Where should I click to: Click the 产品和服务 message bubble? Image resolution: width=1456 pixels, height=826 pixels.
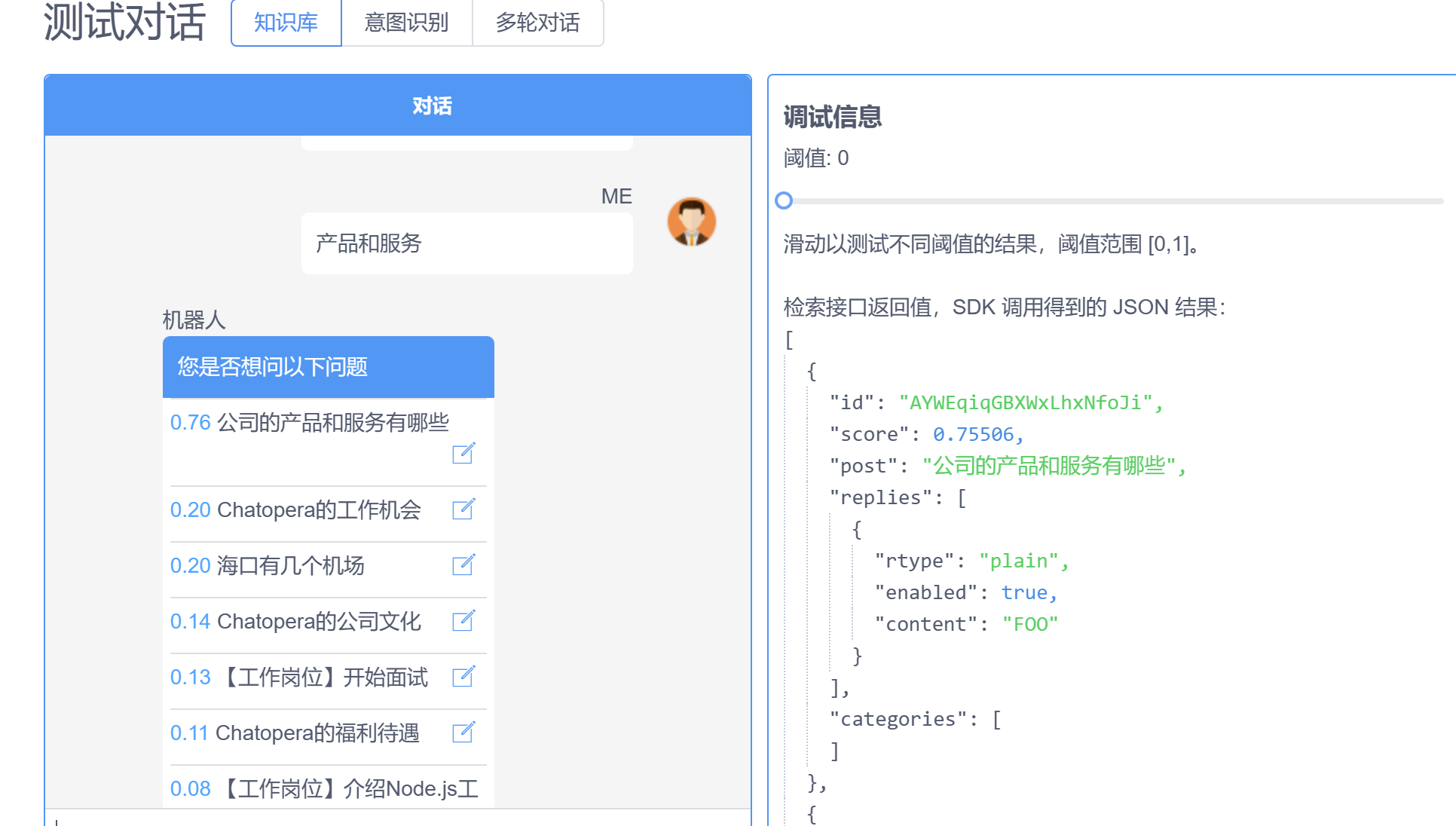click(x=467, y=243)
